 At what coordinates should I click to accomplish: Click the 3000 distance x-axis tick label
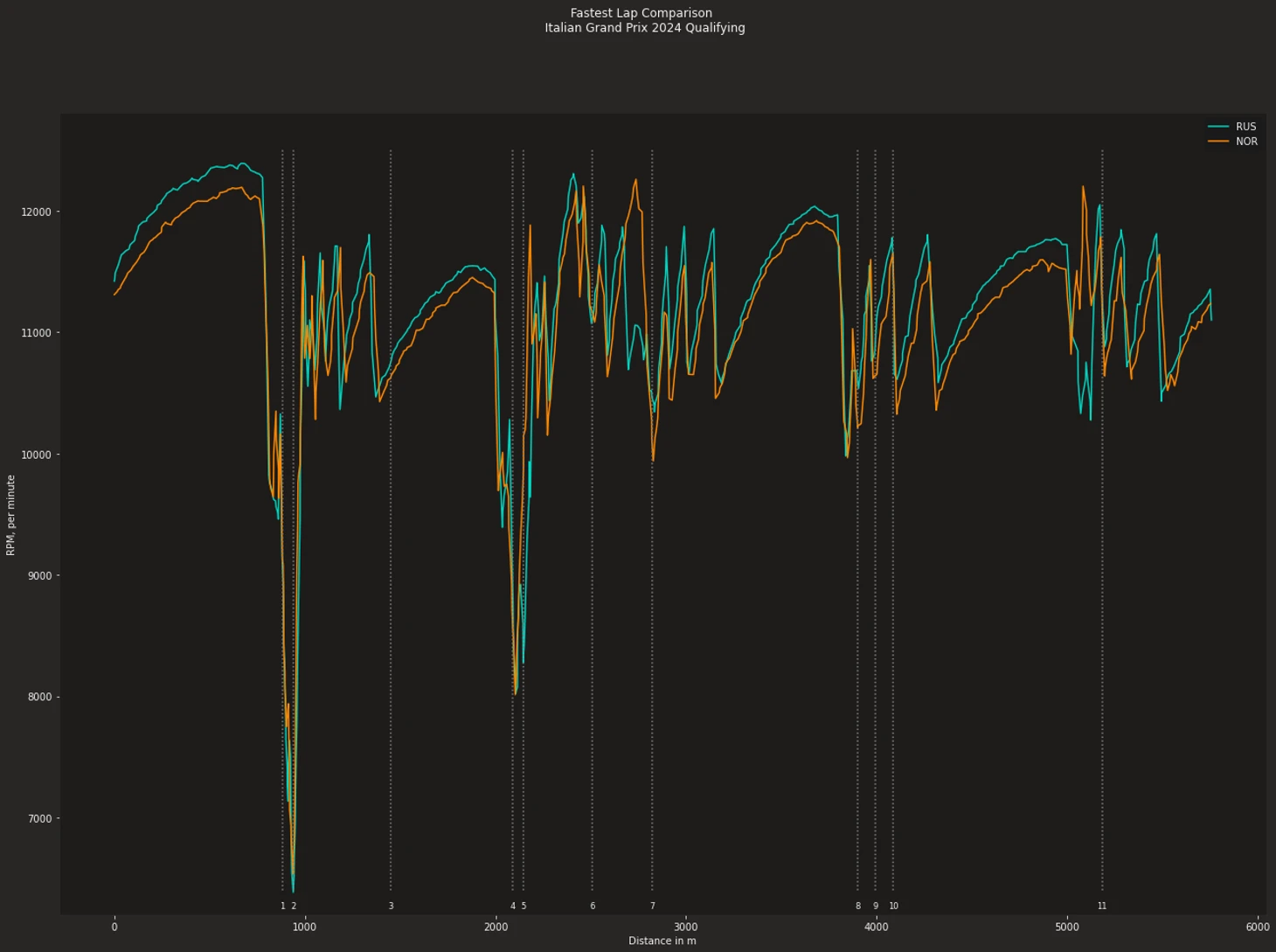[686, 928]
